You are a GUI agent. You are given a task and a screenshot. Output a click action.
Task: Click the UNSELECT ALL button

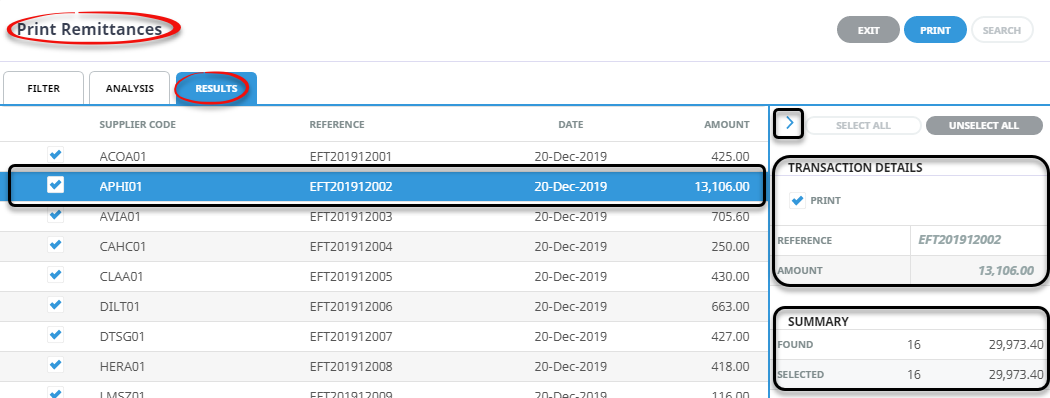[x=984, y=125]
